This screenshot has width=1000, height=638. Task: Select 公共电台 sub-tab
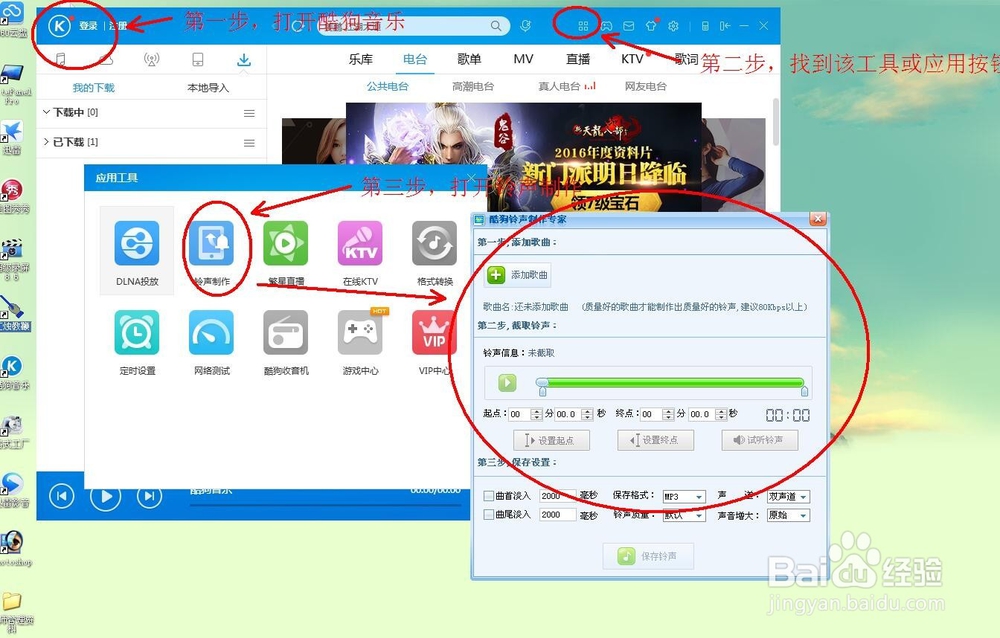pyautogui.click(x=387, y=86)
